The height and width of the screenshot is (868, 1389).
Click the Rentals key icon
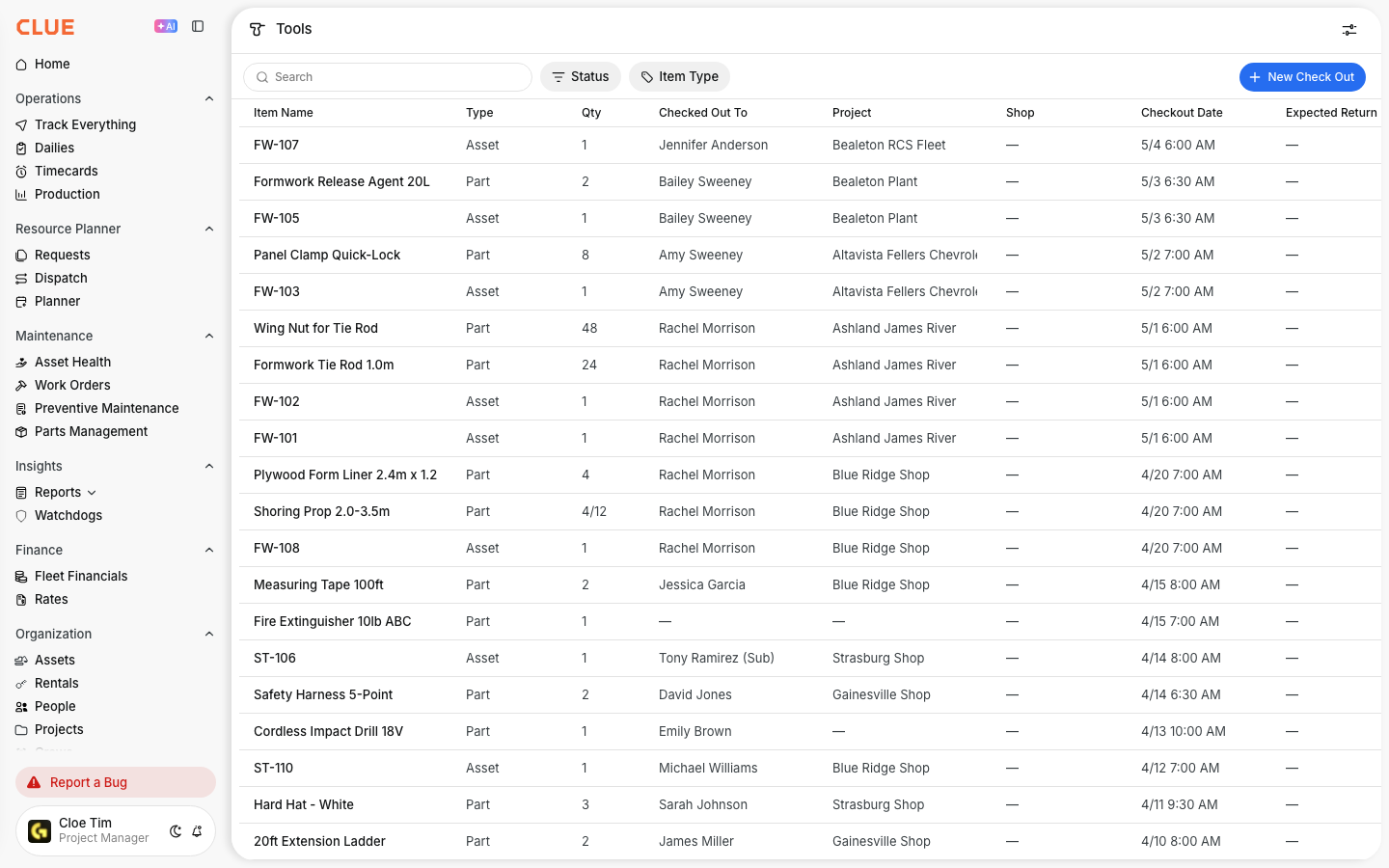pos(21,684)
